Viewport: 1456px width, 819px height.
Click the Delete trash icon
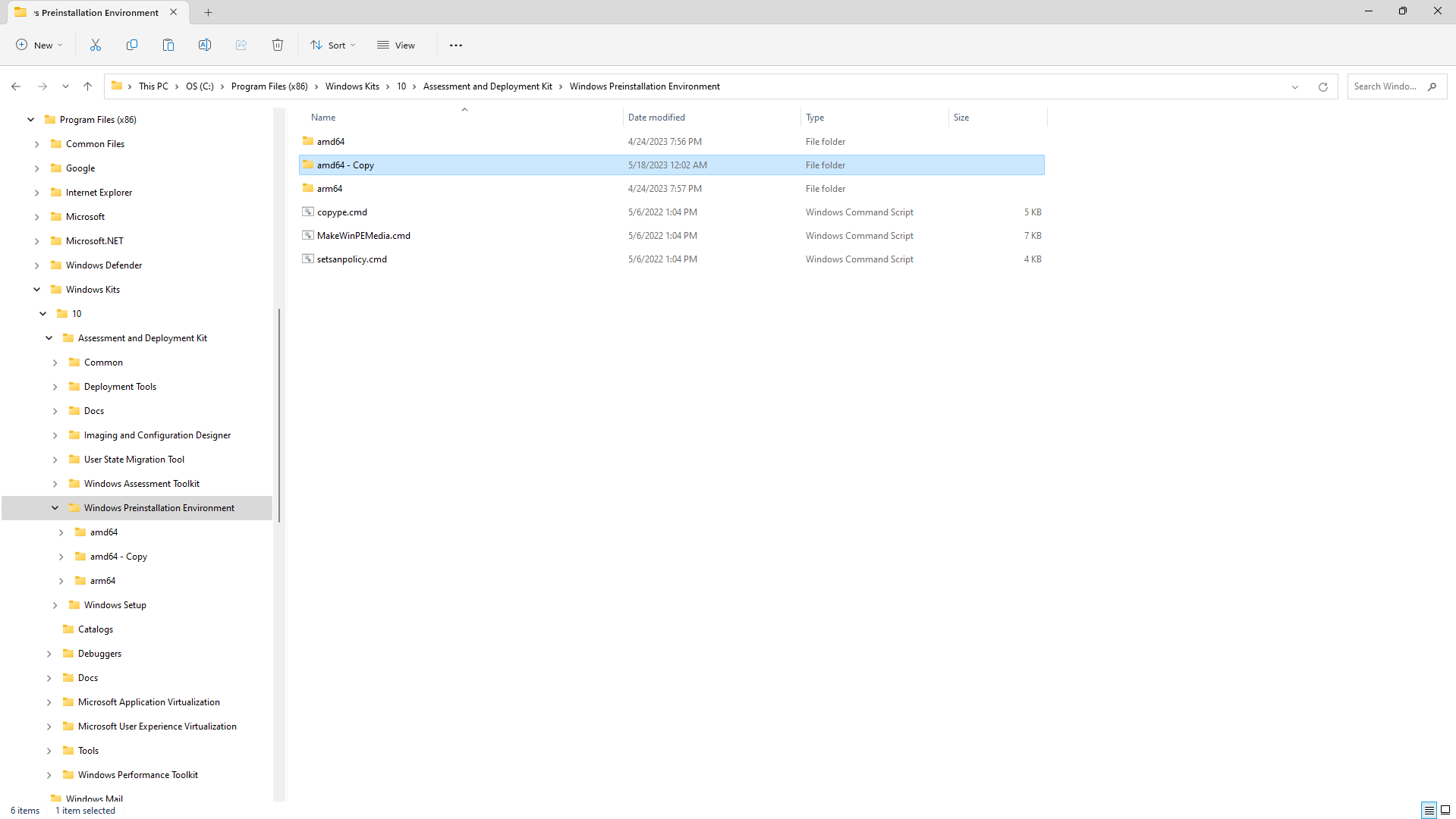(x=278, y=45)
